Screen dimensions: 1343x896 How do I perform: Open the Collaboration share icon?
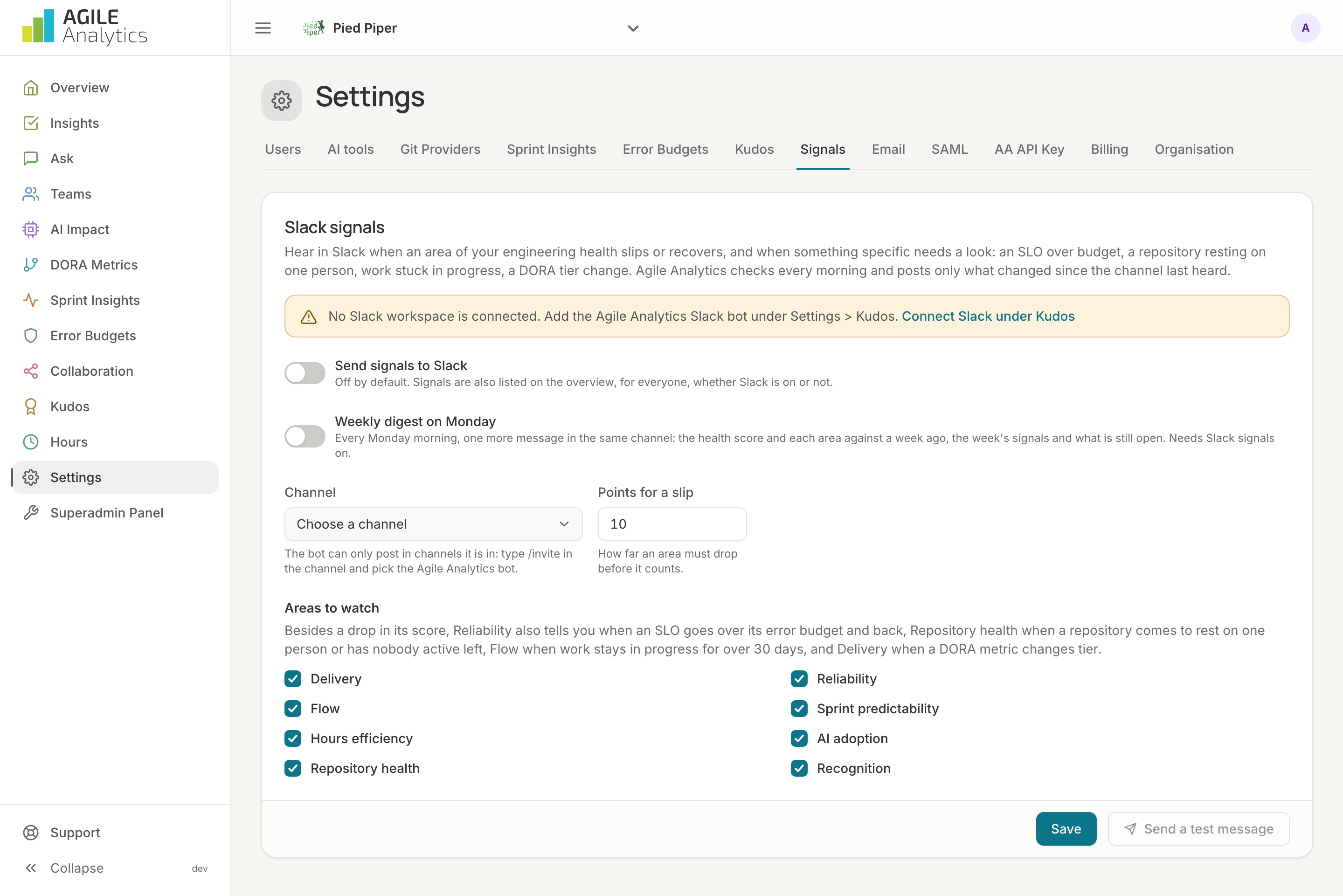coord(31,371)
